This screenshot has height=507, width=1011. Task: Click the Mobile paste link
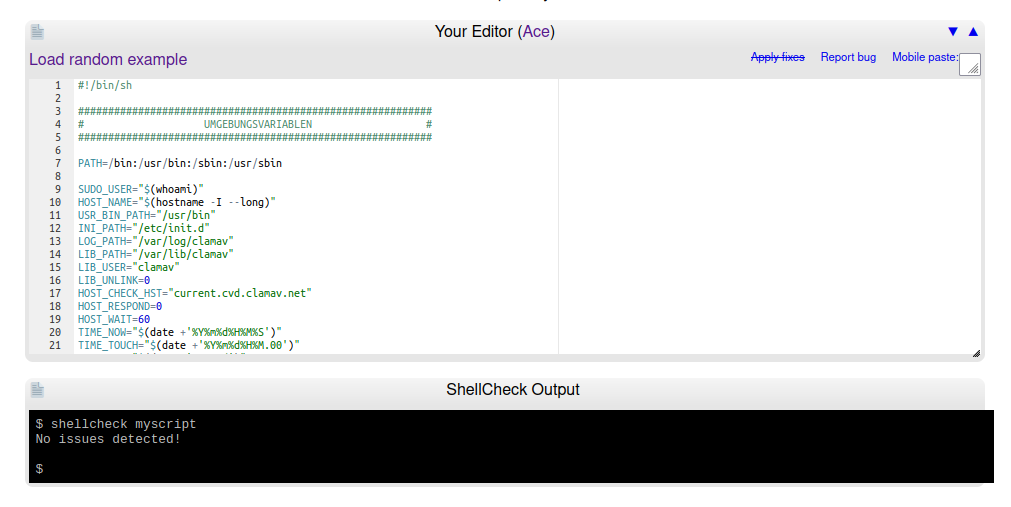(925, 57)
